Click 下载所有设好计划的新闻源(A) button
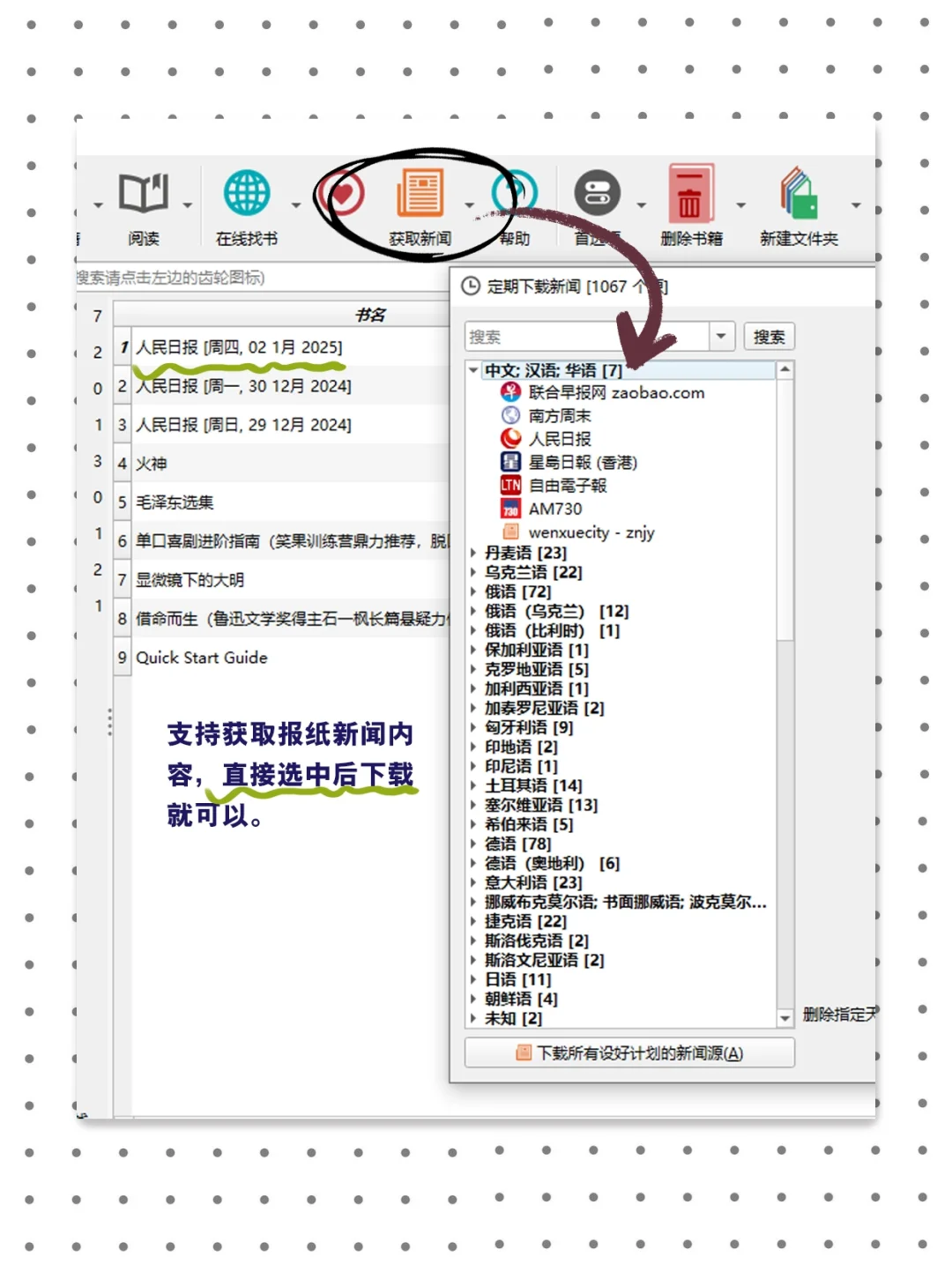 click(629, 1053)
